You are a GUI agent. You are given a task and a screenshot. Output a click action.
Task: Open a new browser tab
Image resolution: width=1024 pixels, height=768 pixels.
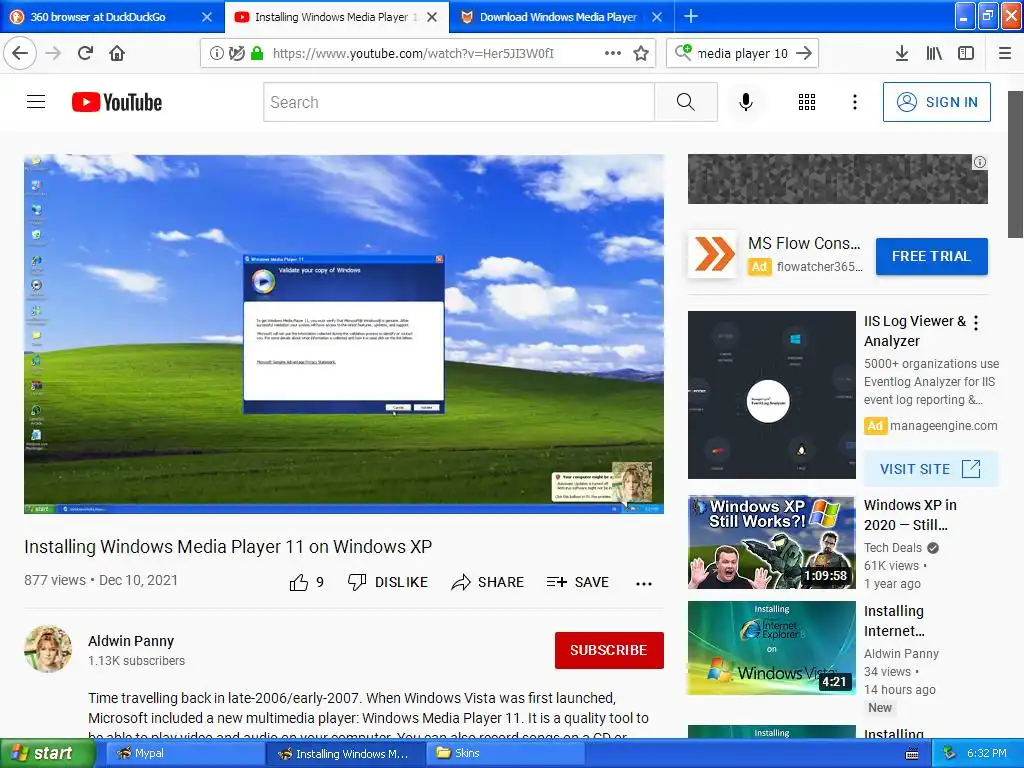(690, 16)
